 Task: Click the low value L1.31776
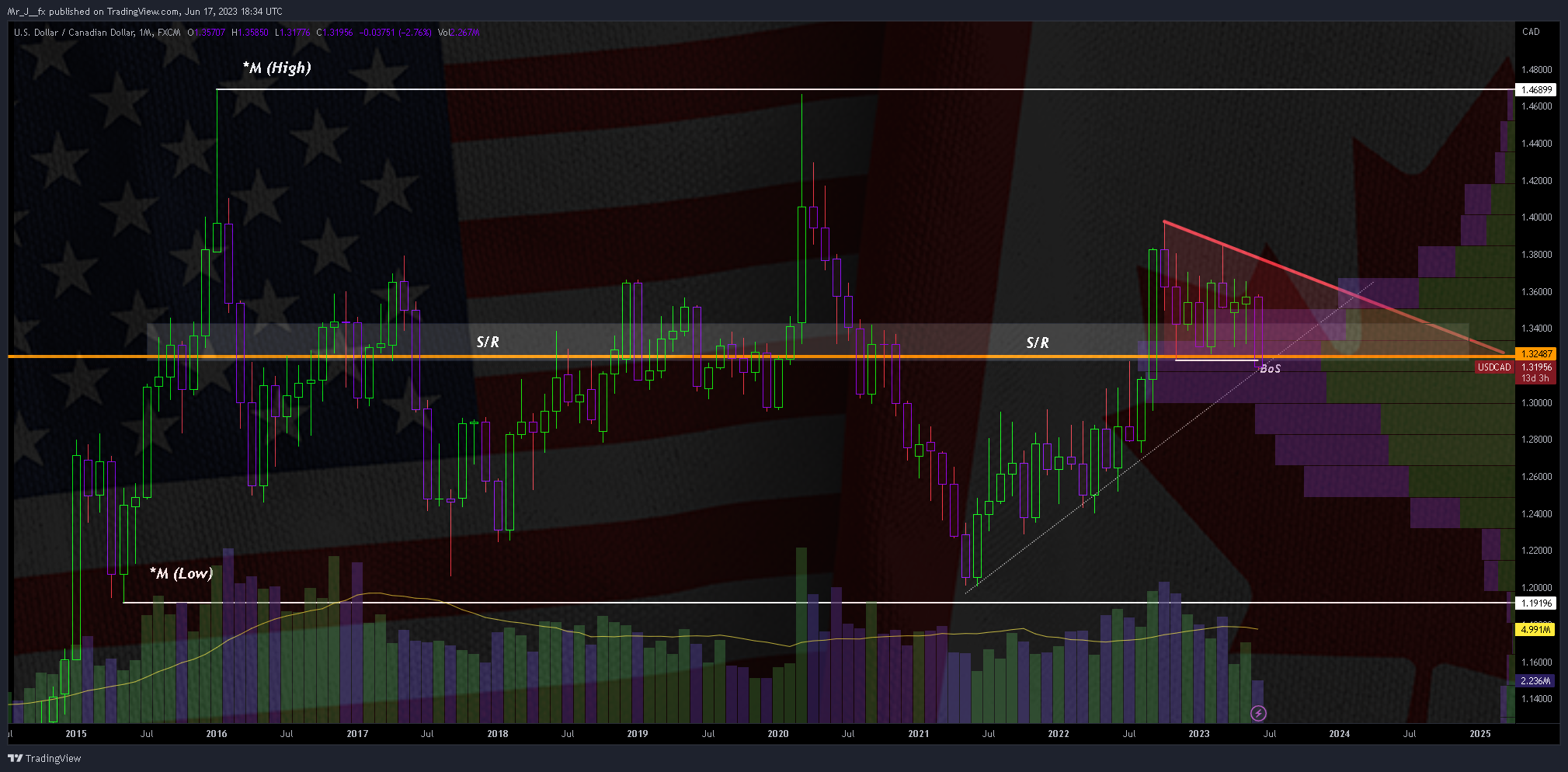pos(292,33)
